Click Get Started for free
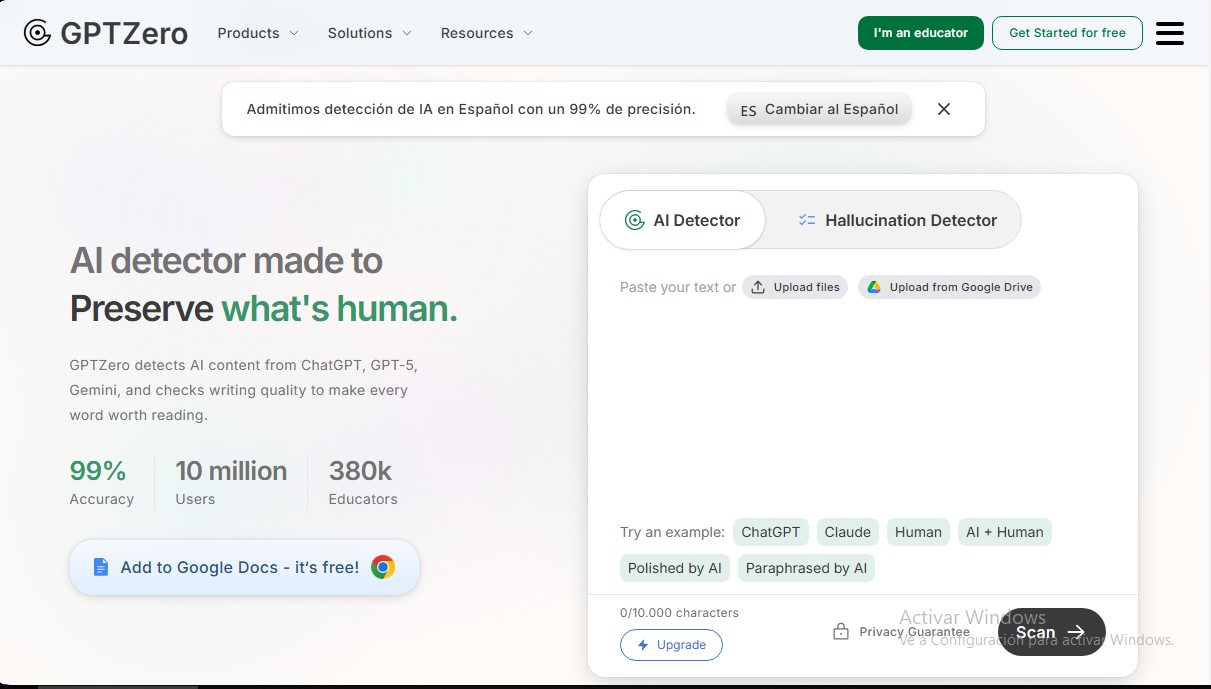 1067,32
